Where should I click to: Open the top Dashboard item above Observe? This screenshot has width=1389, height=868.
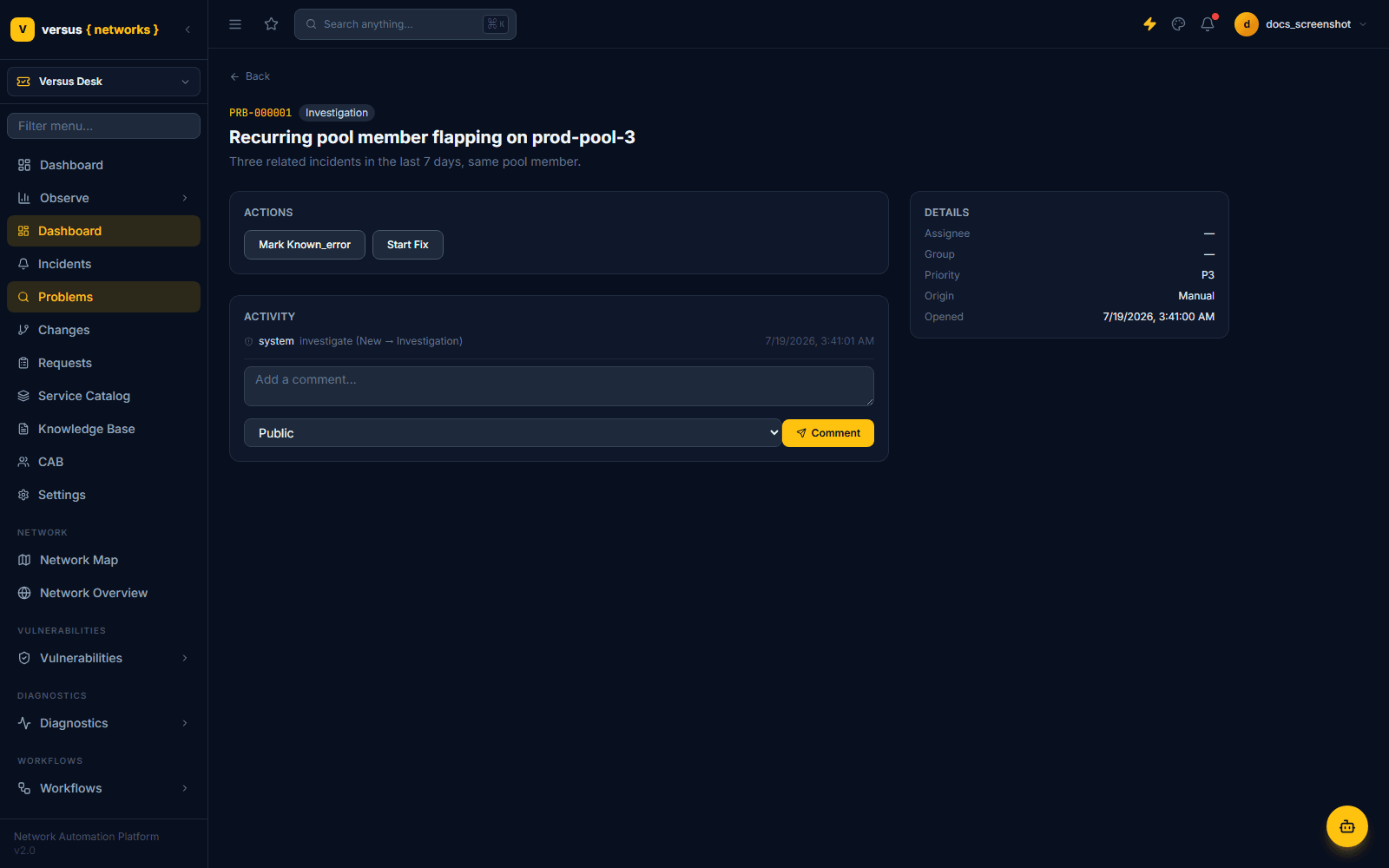click(103, 165)
